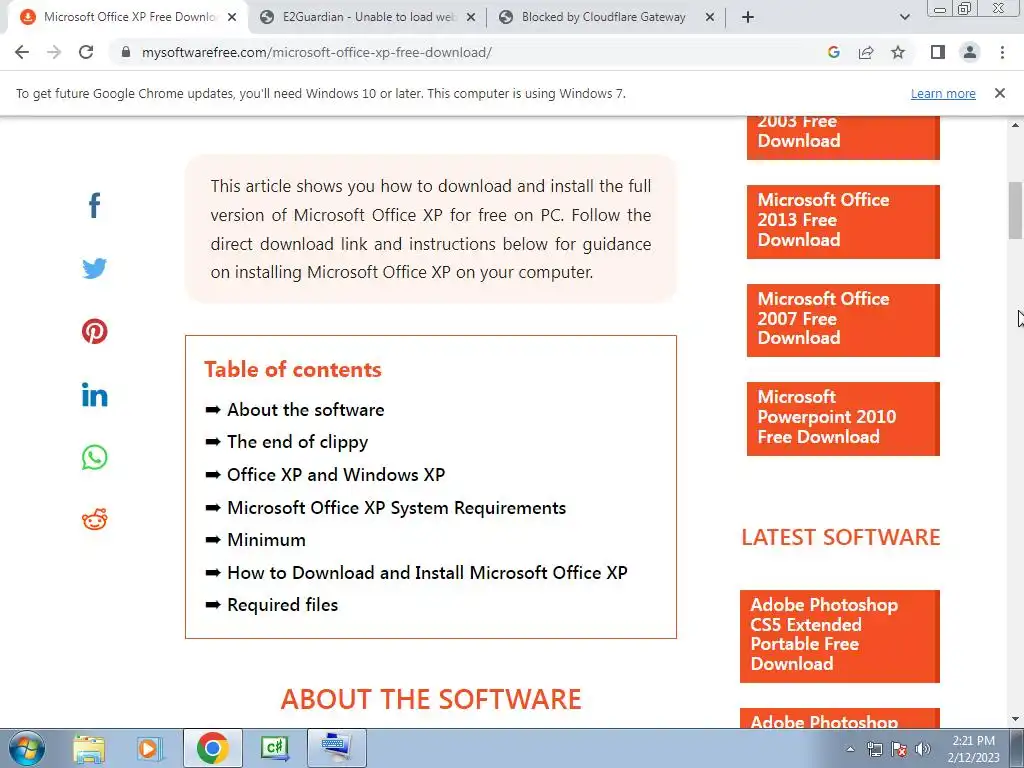The height and width of the screenshot is (768, 1024).
Task: Open the Chrome three-dot menu
Action: click(x=1002, y=52)
